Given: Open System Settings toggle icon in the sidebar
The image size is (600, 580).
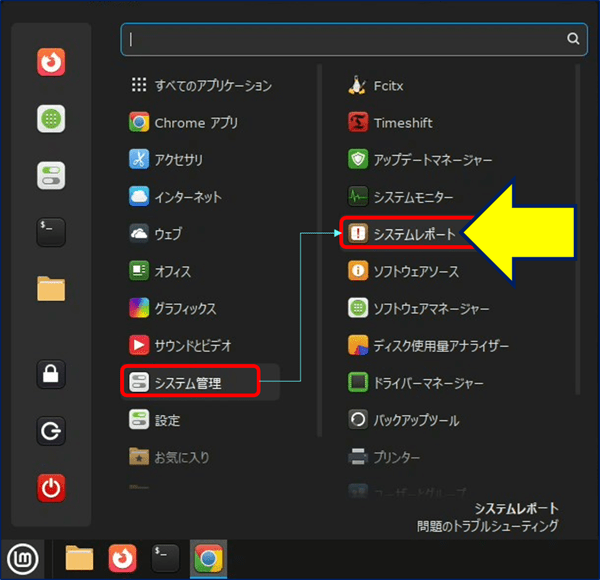Looking at the screenshot, I should [x=51, y=176].
